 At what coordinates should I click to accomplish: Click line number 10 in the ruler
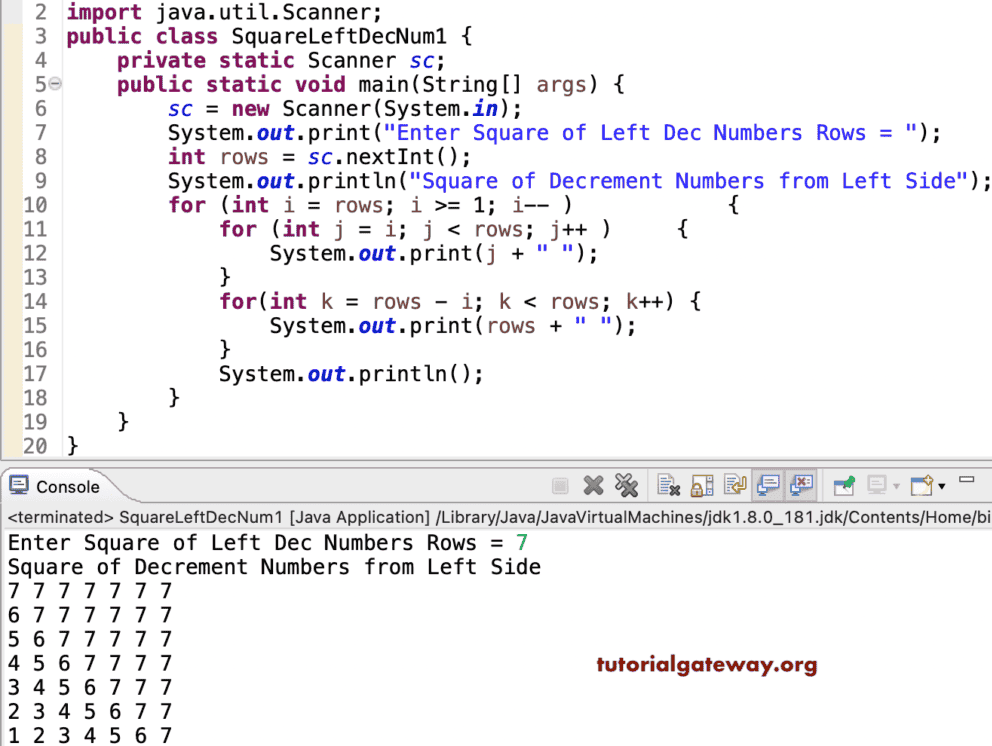coord(35,204)
